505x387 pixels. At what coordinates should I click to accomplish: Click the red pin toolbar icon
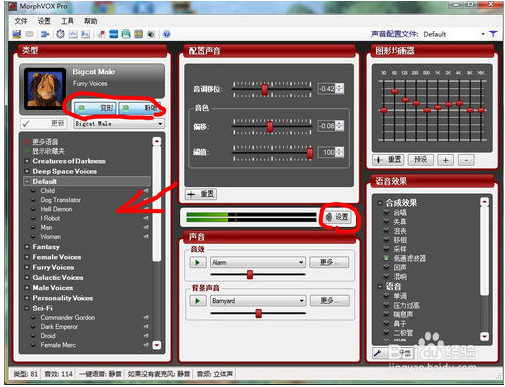(102, 34)
